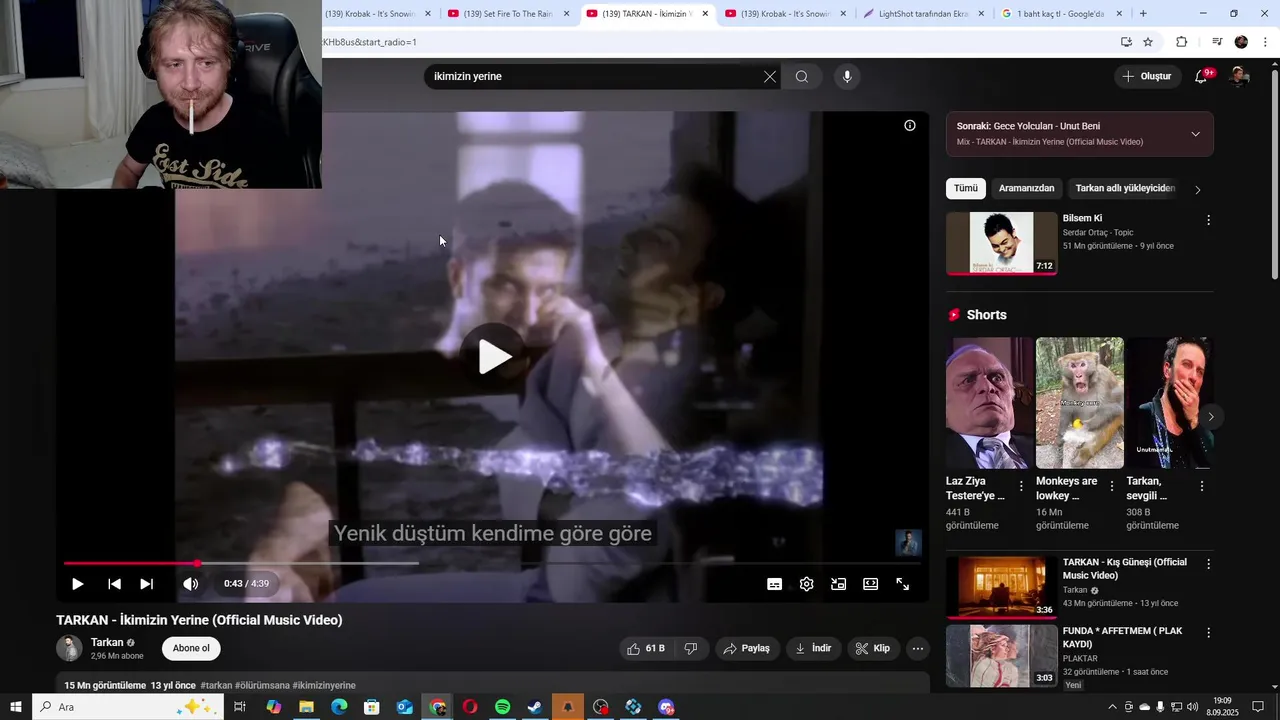Seek using the video progress bar
Image resolution: width=1280 pixels, height=720 pixels.
pyautogui.click(x=492, y=564)
